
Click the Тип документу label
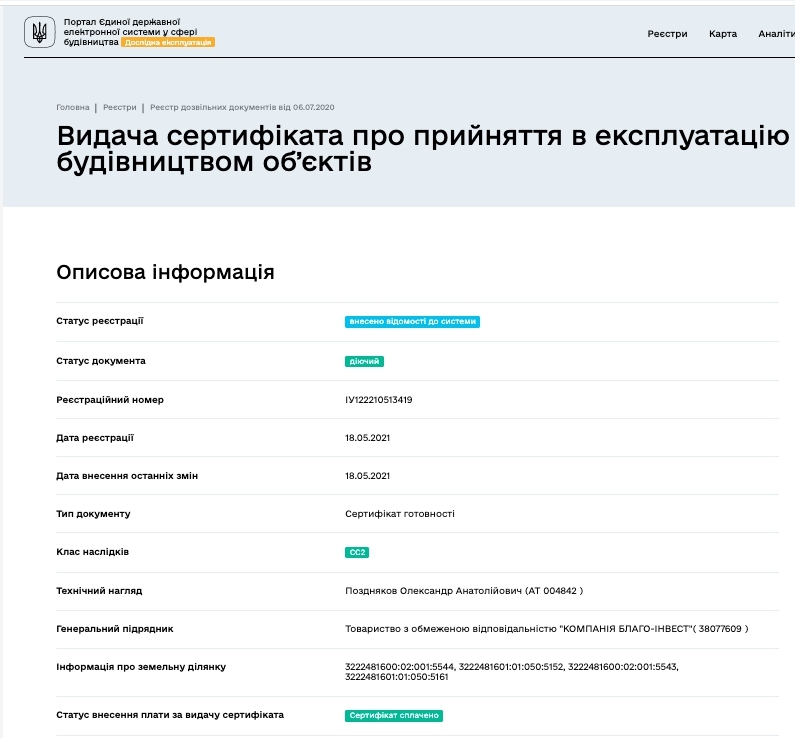coord(93,514)
